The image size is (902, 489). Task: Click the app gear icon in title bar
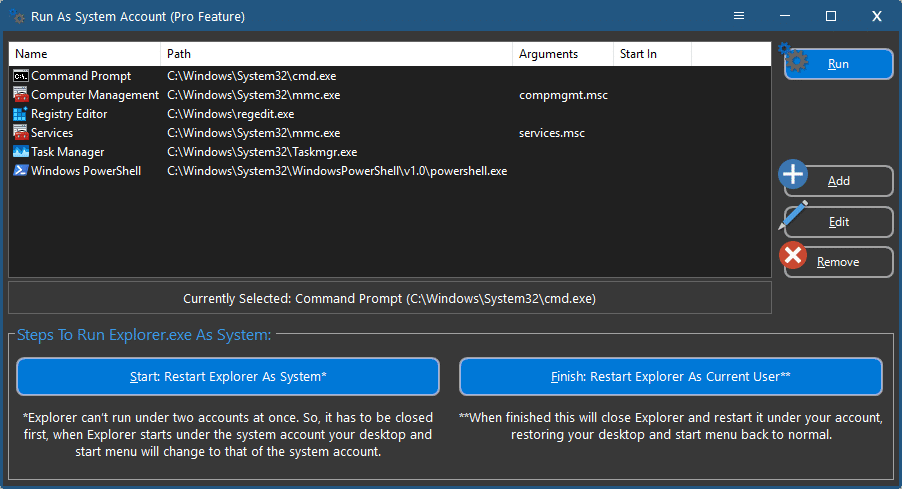18,17
